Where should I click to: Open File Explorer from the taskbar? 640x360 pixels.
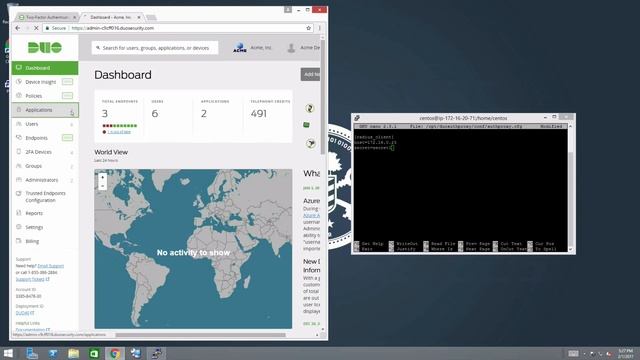pos(73,353)
